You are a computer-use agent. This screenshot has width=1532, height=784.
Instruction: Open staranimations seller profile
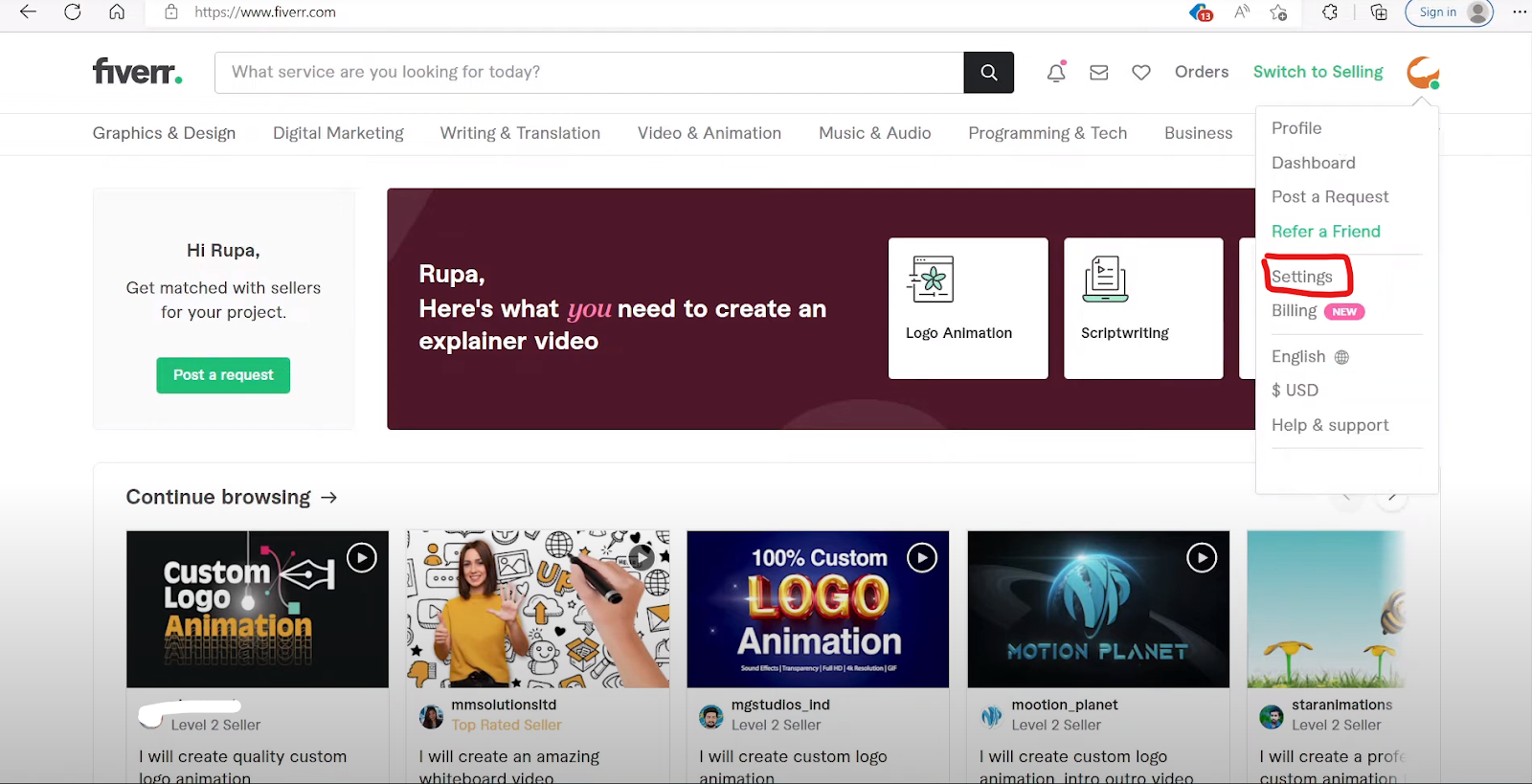pos(1341,705)
